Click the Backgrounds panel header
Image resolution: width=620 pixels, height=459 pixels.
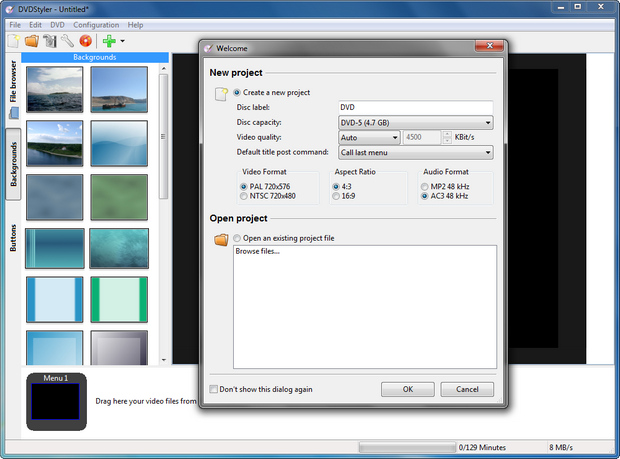pos(95,57)
